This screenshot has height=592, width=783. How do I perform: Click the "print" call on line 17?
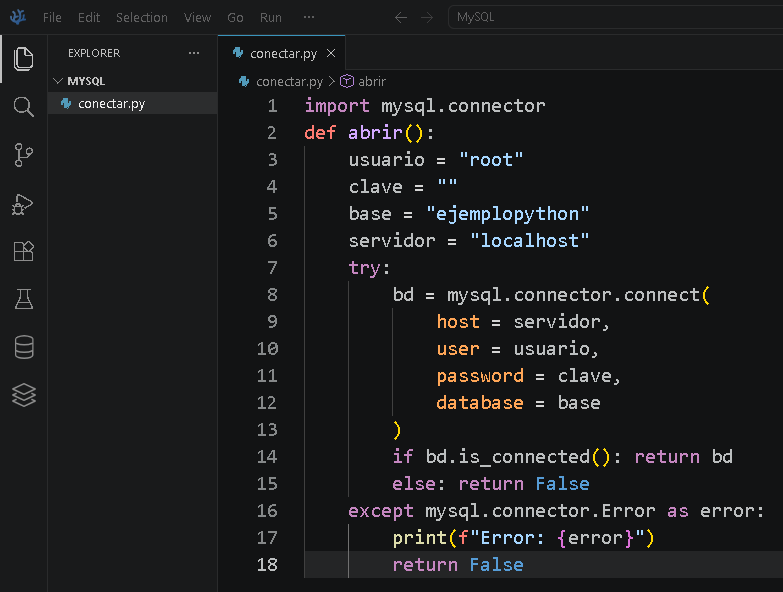click(419, 538)
